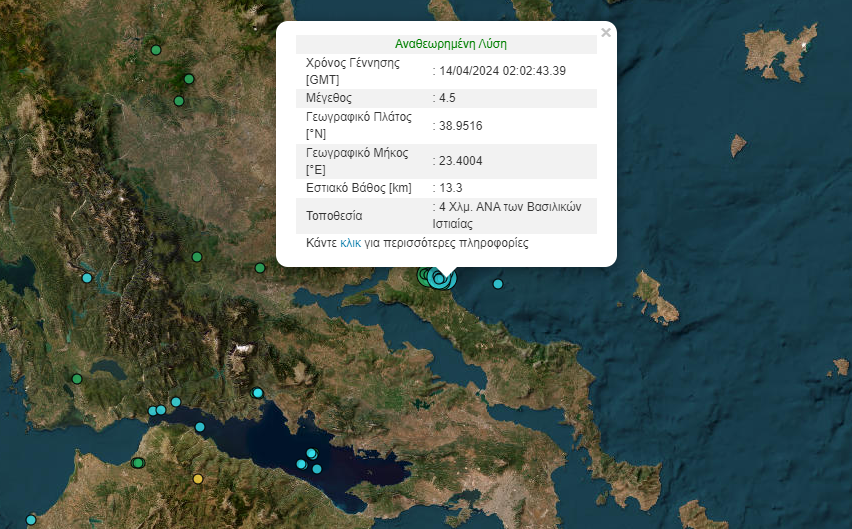Click the middle of the three upper-left green markers
The height and width of the screenshot is (529, 852).
pos(188,79)
